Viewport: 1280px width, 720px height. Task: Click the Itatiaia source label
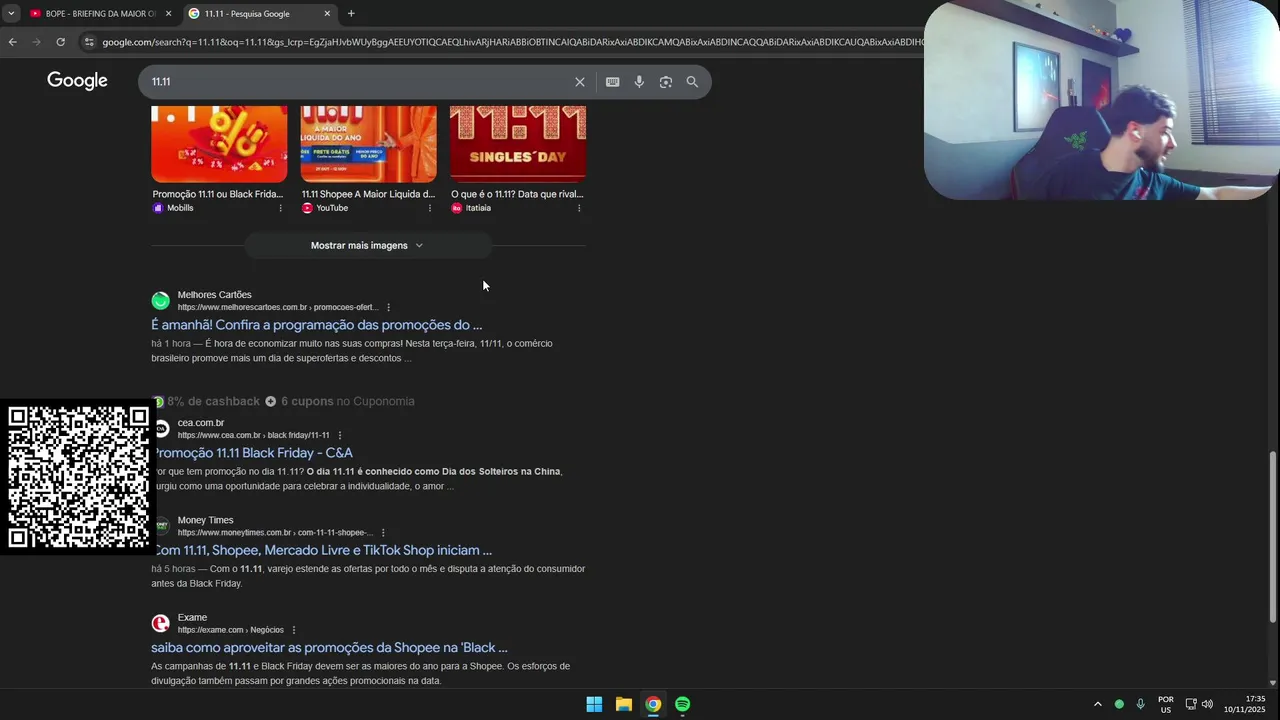point(478,208)
